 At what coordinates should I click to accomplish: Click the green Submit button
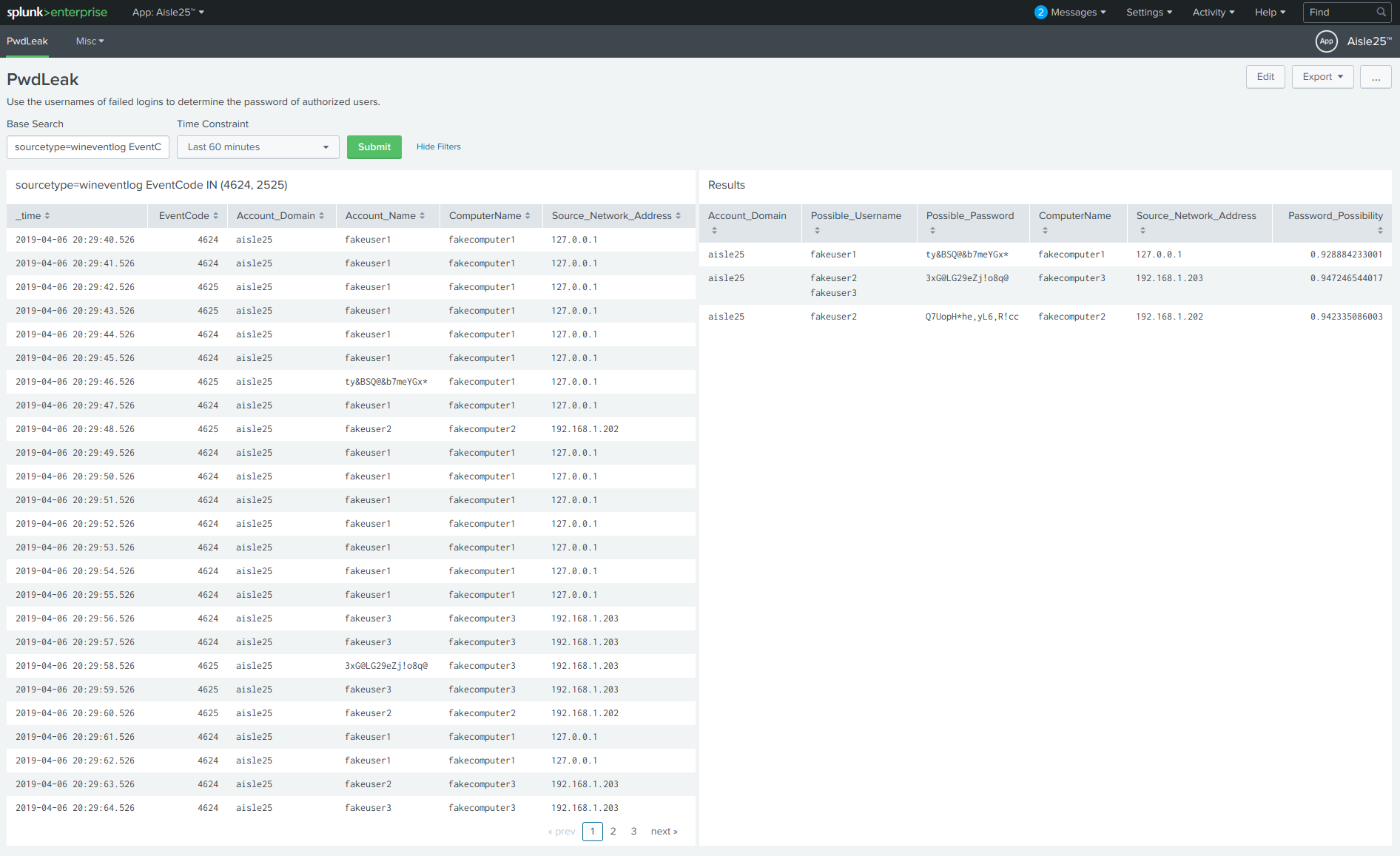(374, 147)
